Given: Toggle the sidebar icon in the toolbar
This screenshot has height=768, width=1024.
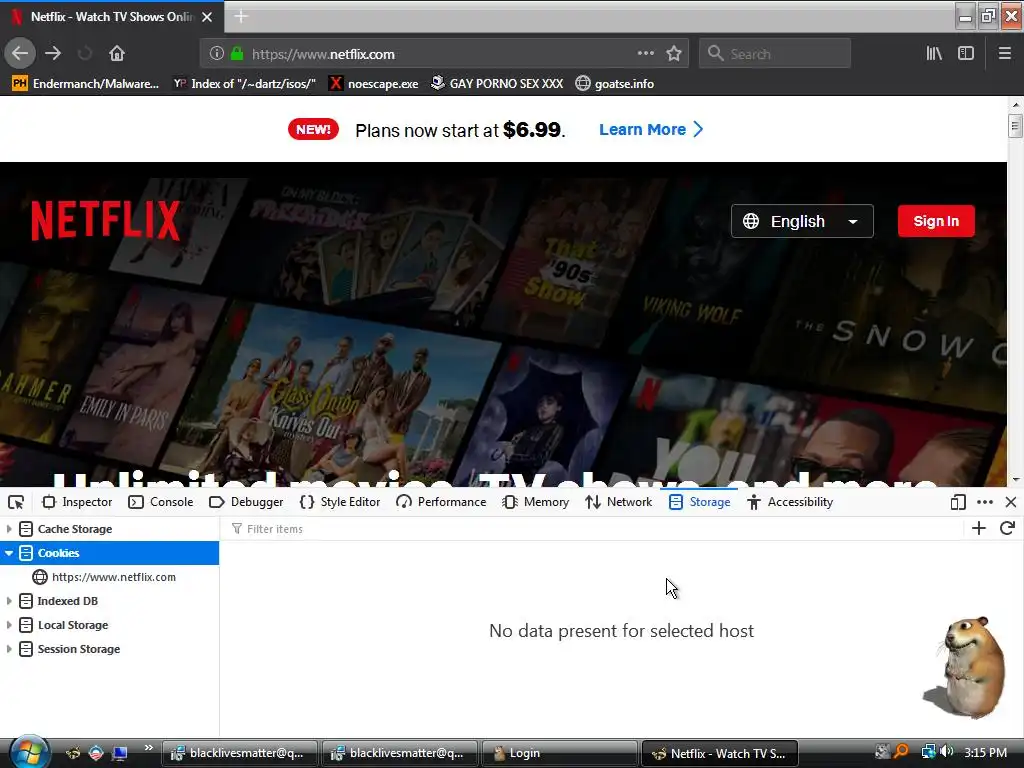Looking at the screenshot, I should (x=966, y=54).
